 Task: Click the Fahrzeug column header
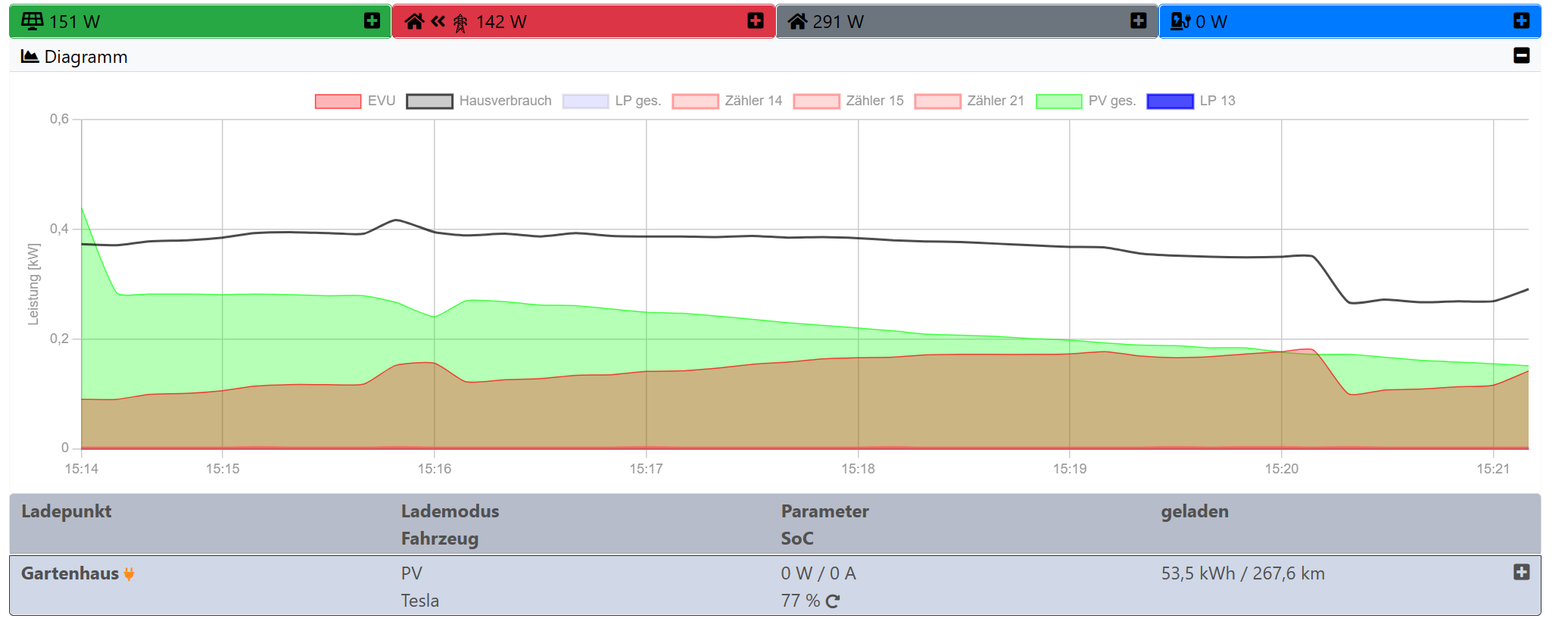[x=440, y=539]
